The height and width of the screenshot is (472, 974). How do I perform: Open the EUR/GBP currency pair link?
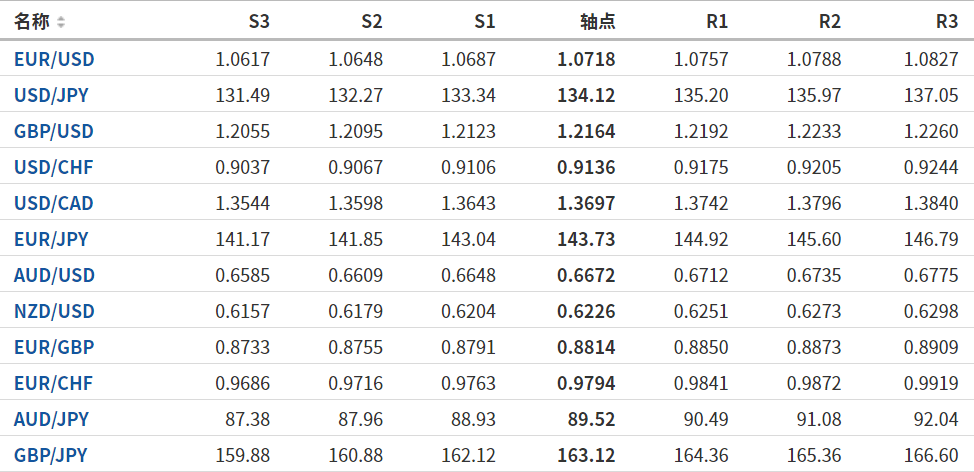(54, 347)
